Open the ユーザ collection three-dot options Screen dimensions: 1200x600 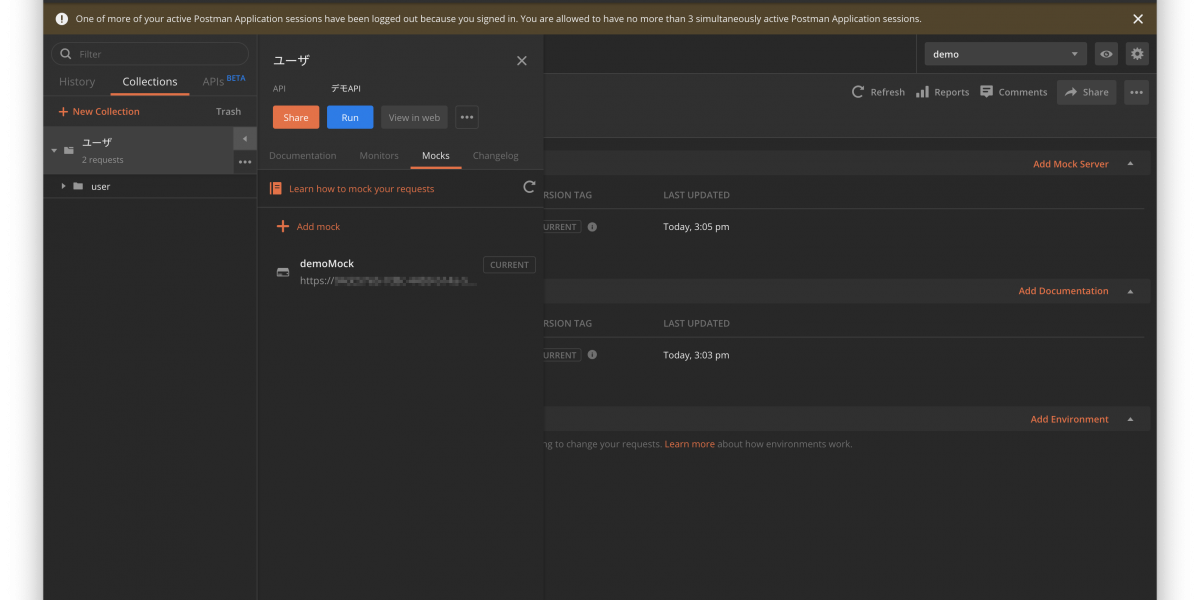[x=245, y=162]
